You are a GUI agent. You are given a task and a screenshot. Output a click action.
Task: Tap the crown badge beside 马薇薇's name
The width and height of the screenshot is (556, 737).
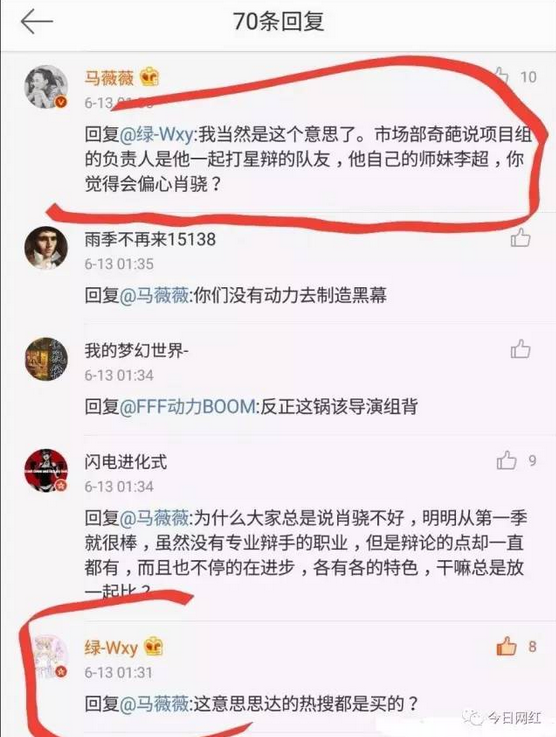pyautogui.click(x=149, y=77)
